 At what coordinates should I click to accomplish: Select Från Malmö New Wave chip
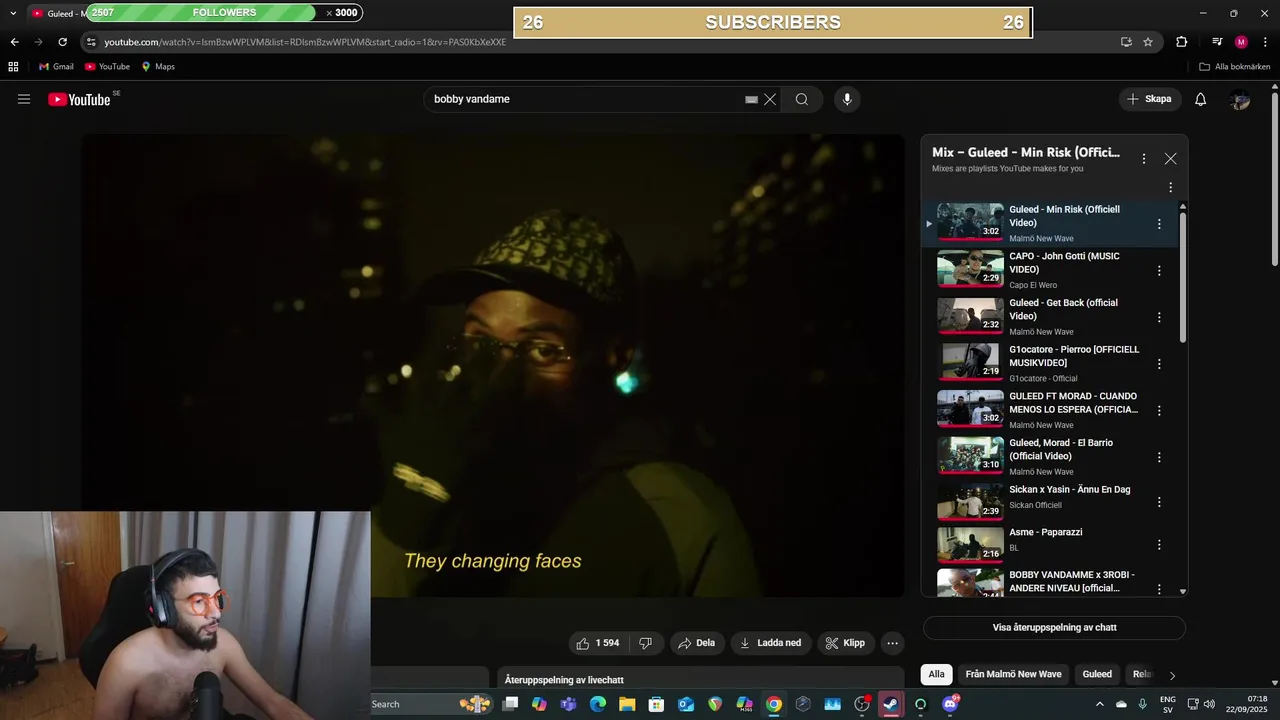1013,674
